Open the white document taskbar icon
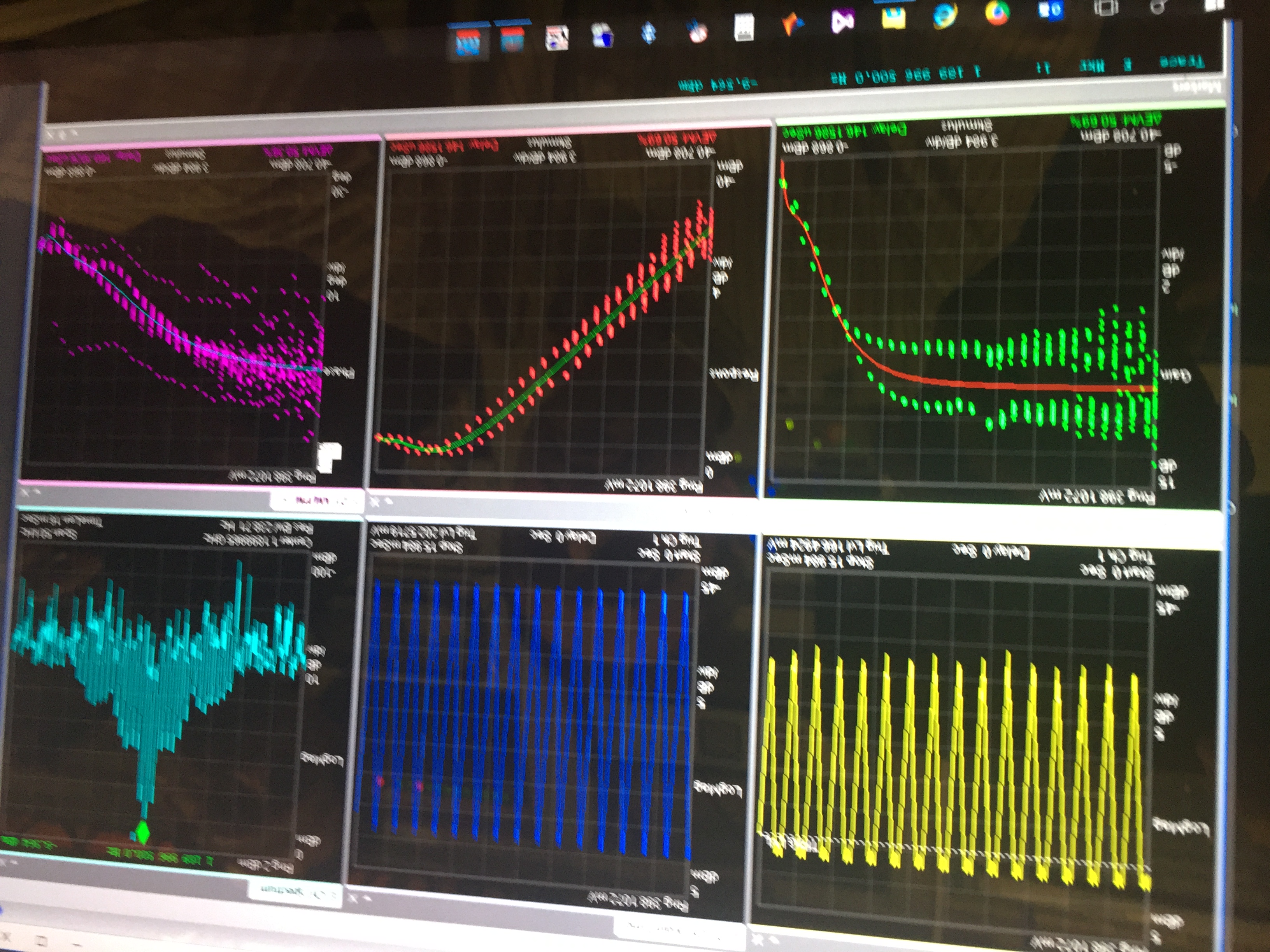Viewport: 1270px width, 952px height. click(x=744, y=28)
